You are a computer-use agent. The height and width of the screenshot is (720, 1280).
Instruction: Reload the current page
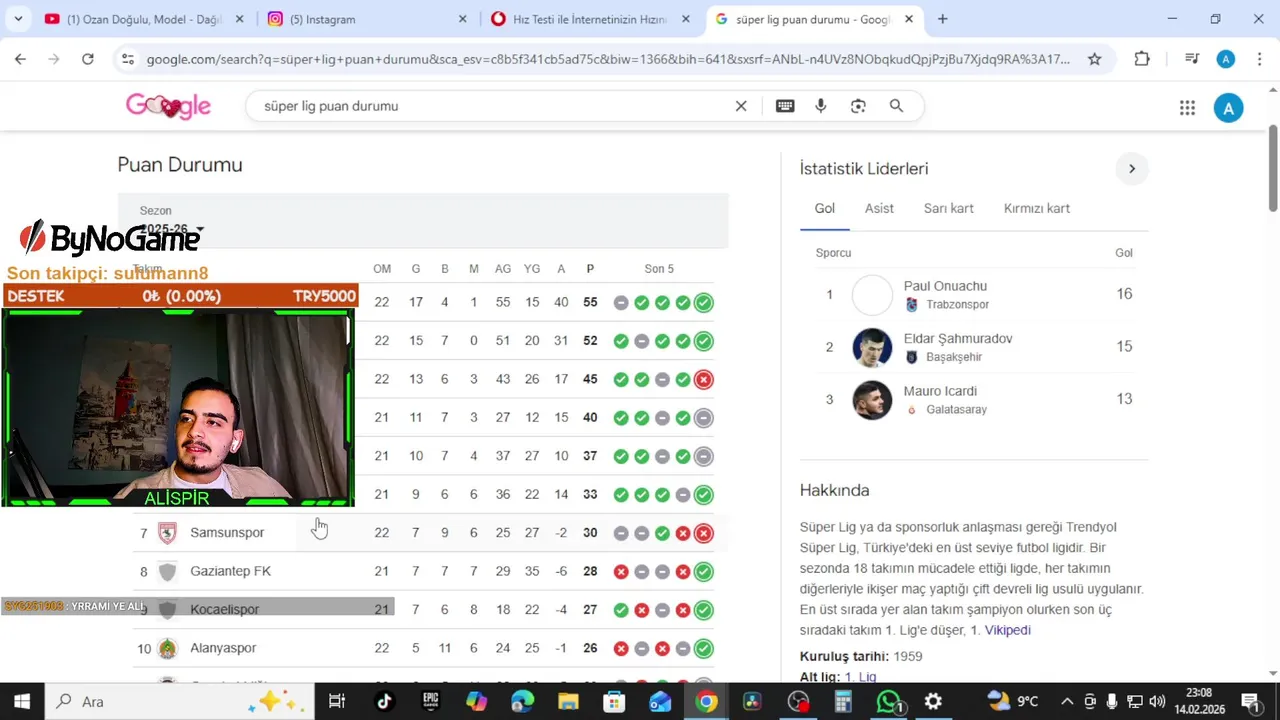tap(88, 59)
